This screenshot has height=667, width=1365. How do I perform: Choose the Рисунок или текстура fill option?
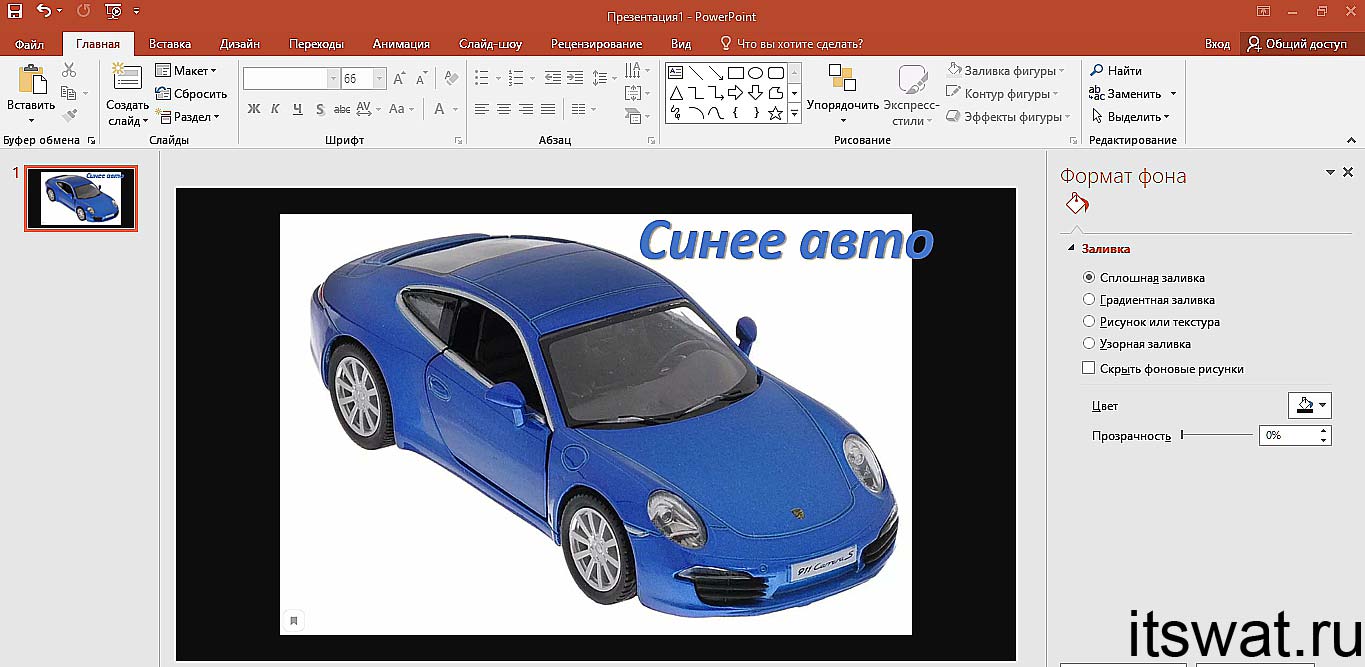(x=1089, y=322)
